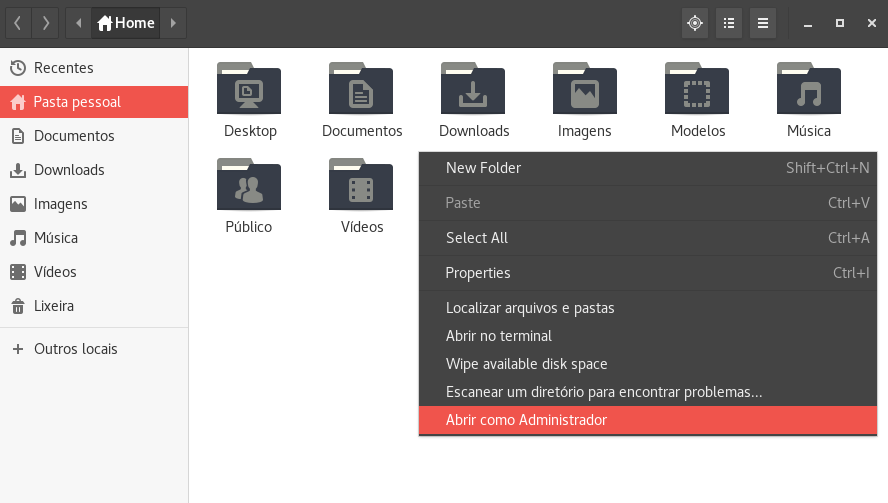888x503 pixels.
Task: Choose Wipe available disk space
Action: pos(648,364)
